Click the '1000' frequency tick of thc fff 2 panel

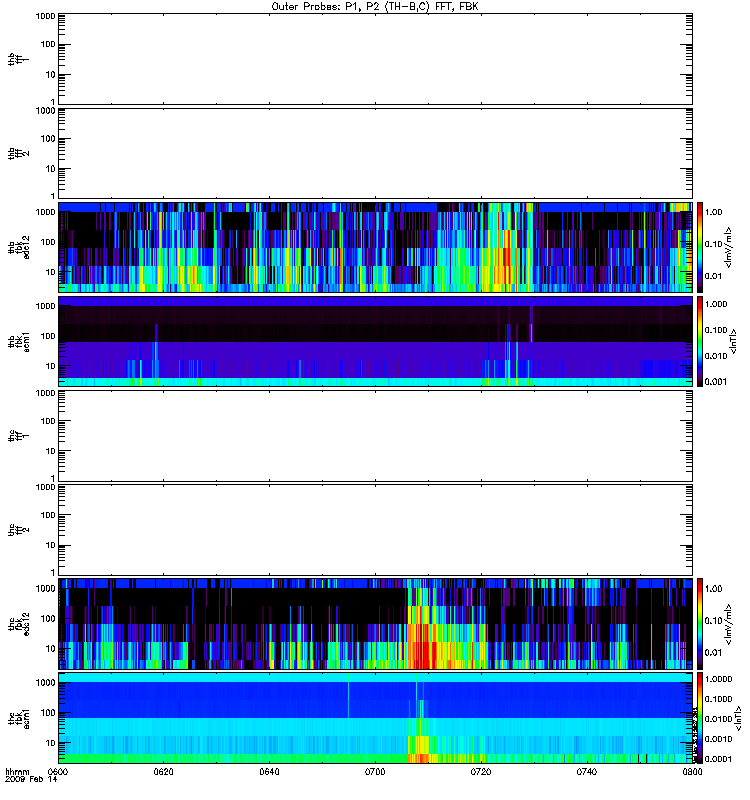point(45,487)
